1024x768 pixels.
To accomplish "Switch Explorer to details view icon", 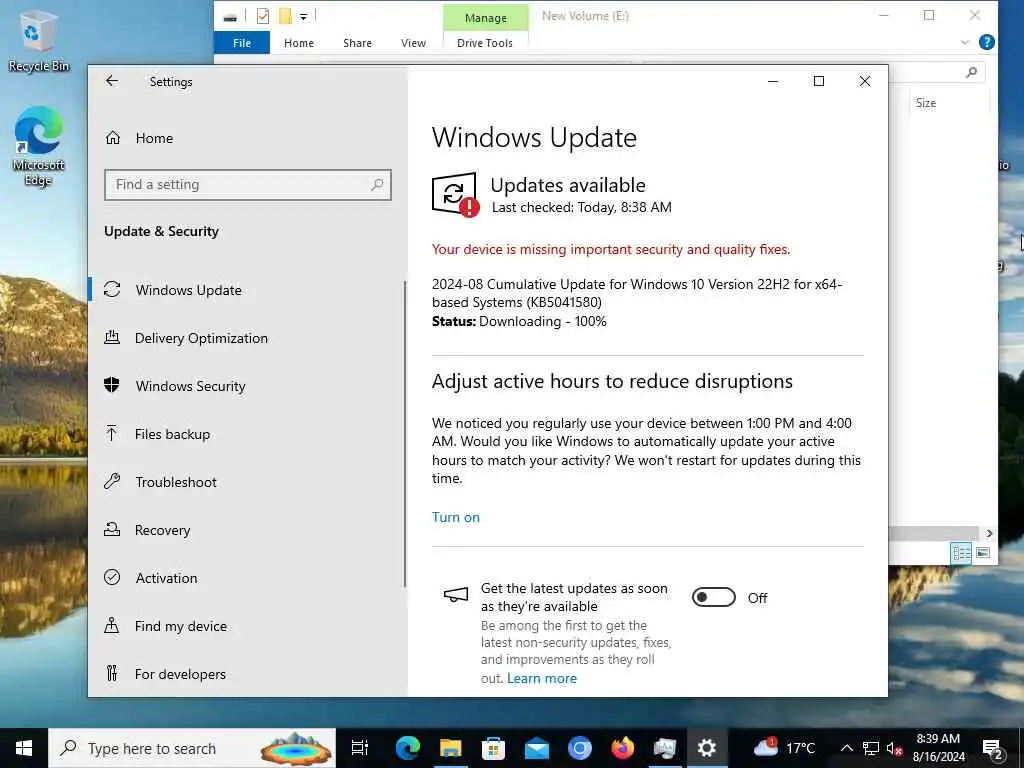I will [961, 553].
